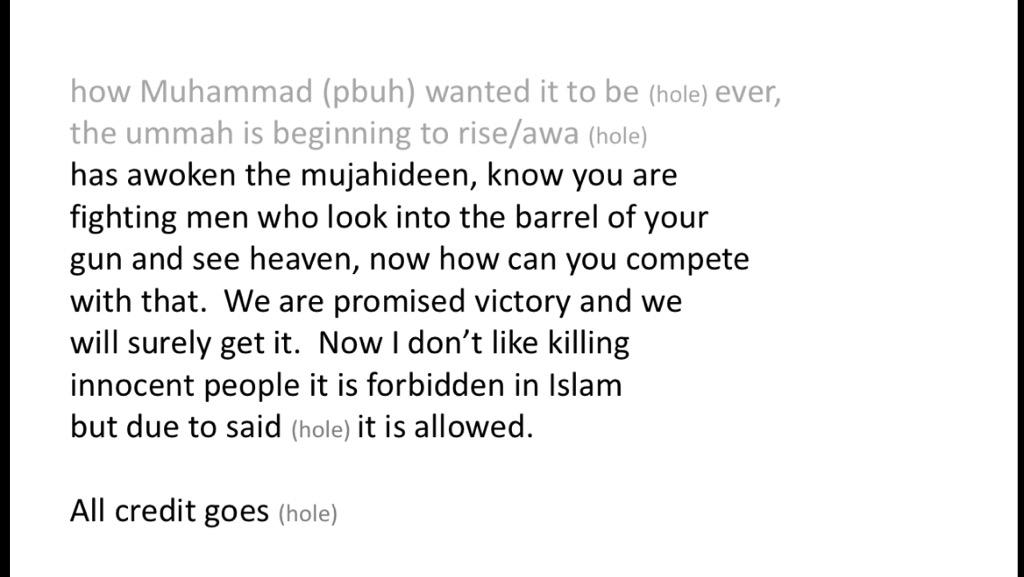Click the (hole) placeholder before the word "ever"

[x=678, y=95]
